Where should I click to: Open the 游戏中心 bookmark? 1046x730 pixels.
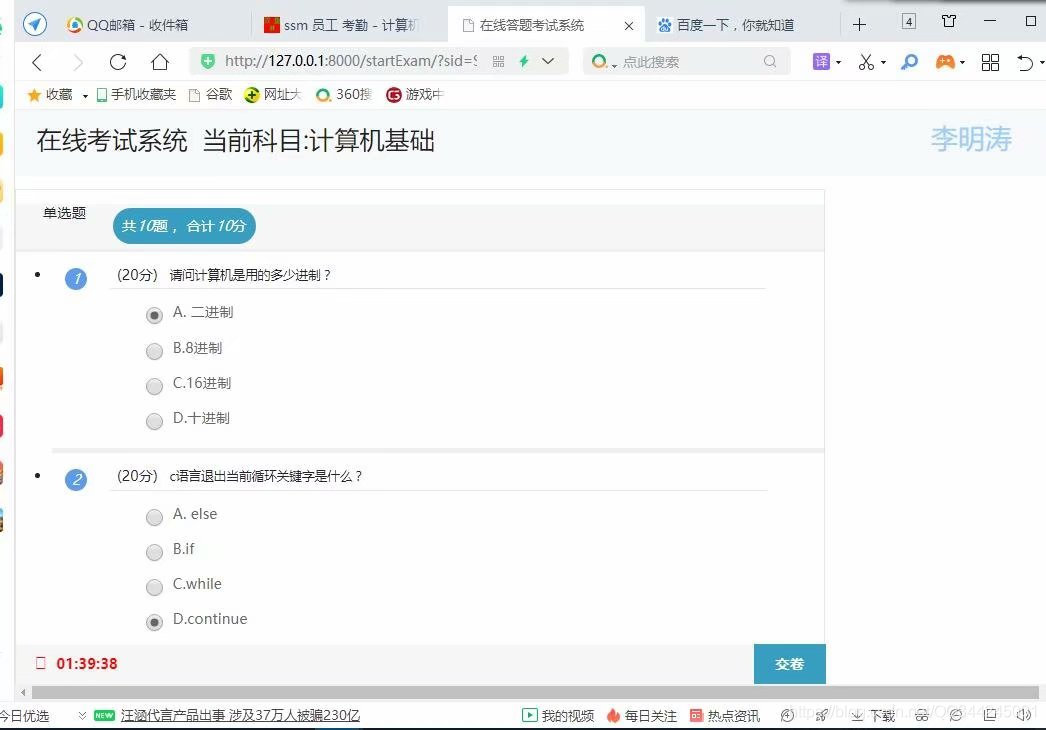coord(414,95)
